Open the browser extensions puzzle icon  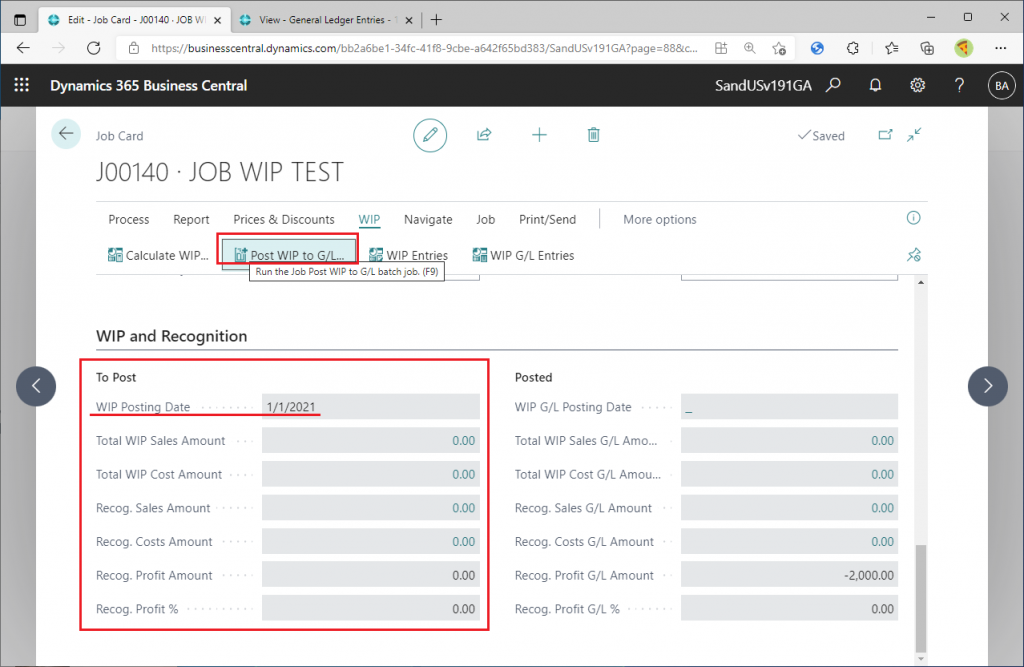tap(852, 48)
